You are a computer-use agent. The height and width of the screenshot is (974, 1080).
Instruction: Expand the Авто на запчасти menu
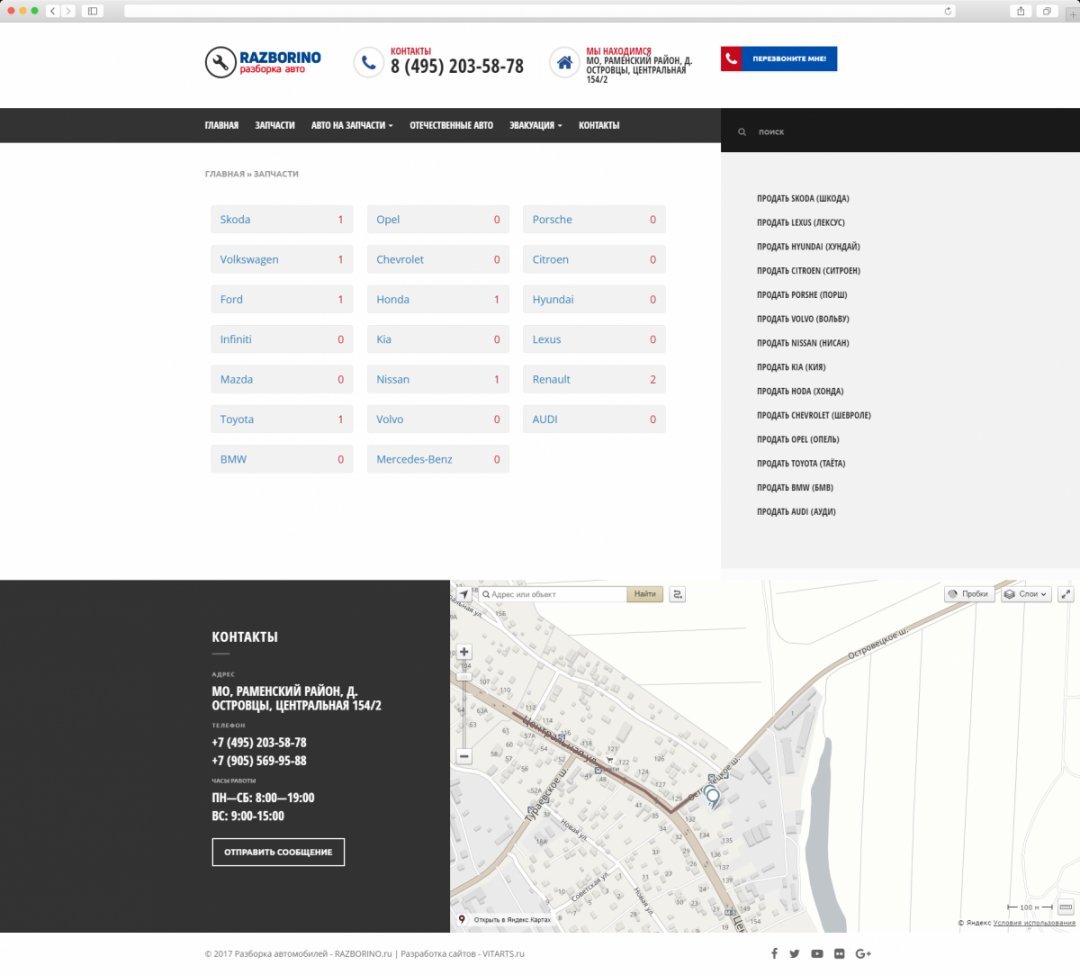[x=351, y=125]
